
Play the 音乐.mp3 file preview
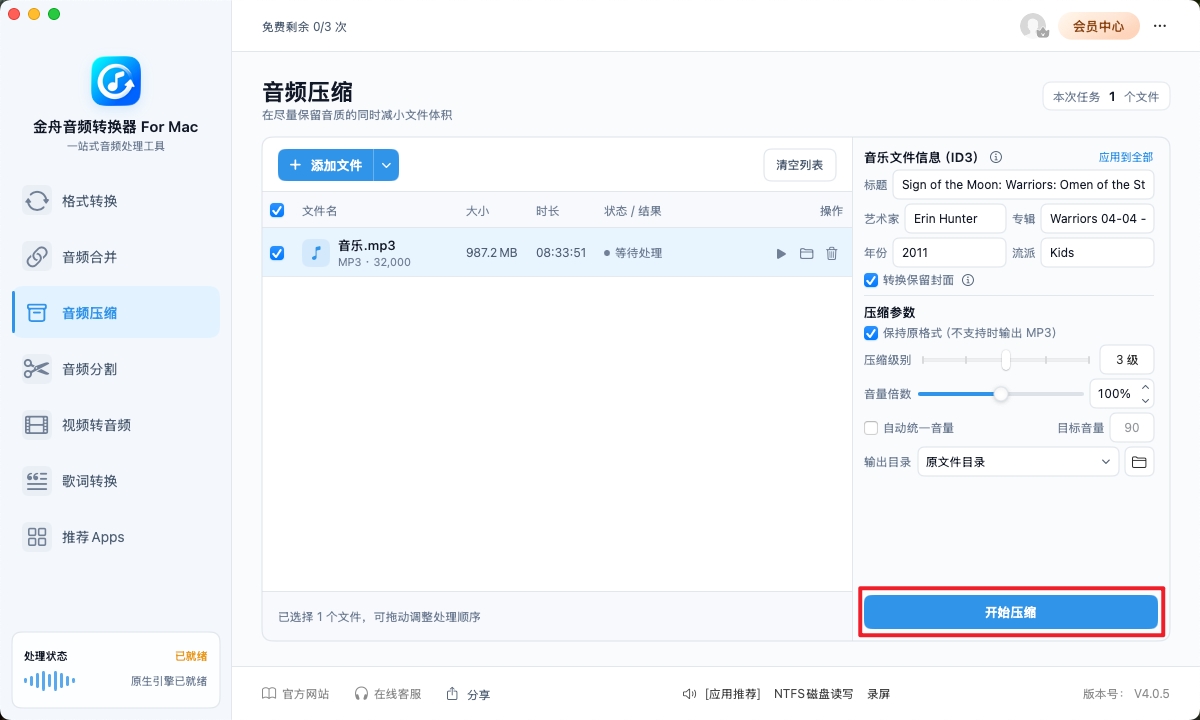(781, 253)
